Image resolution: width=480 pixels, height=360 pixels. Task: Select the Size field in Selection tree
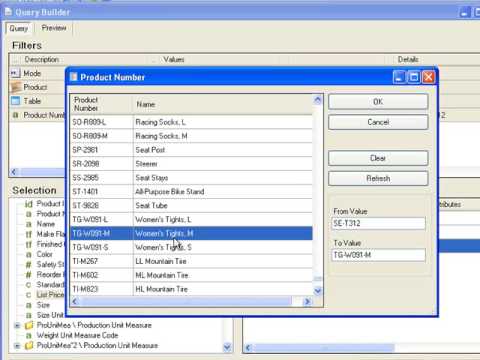coord(43,305)
